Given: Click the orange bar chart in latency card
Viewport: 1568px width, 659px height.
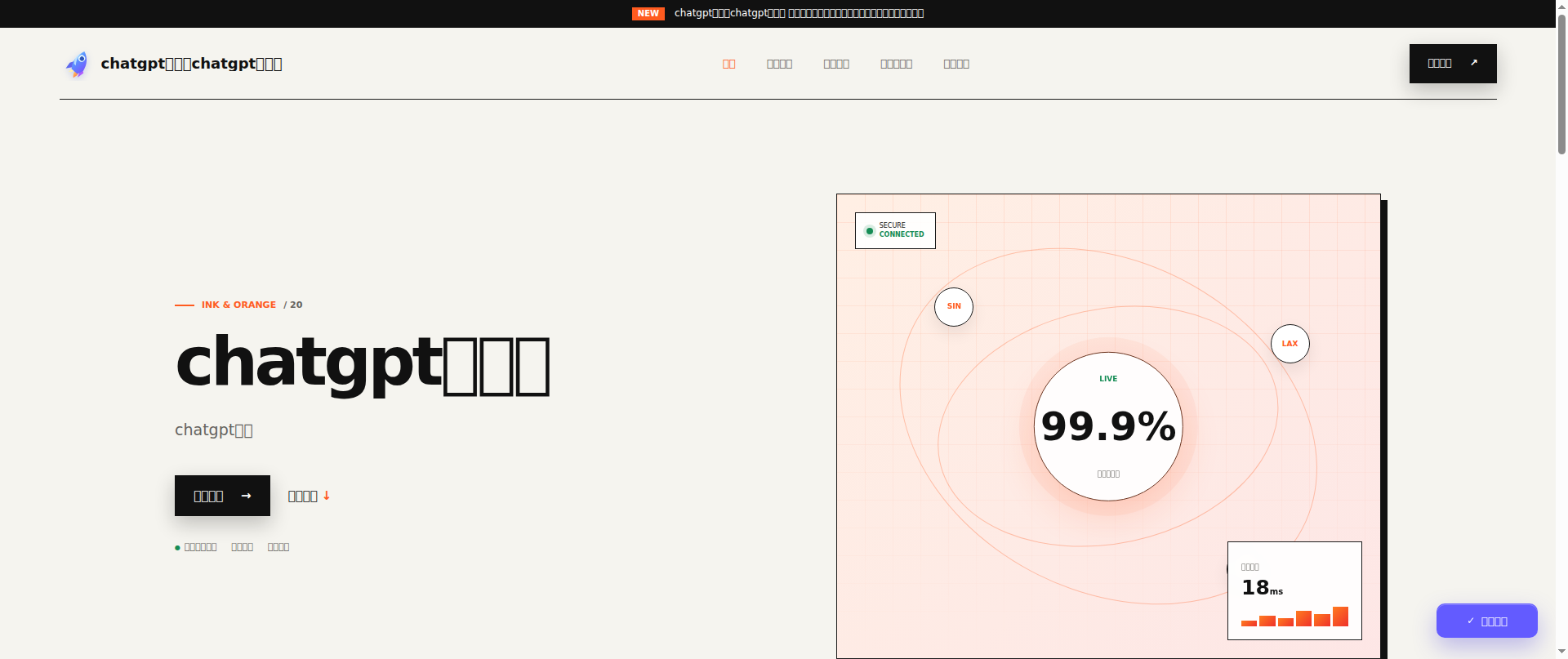Looking at the screenshot, I should pyautogui.click(x=1294, y=617).
